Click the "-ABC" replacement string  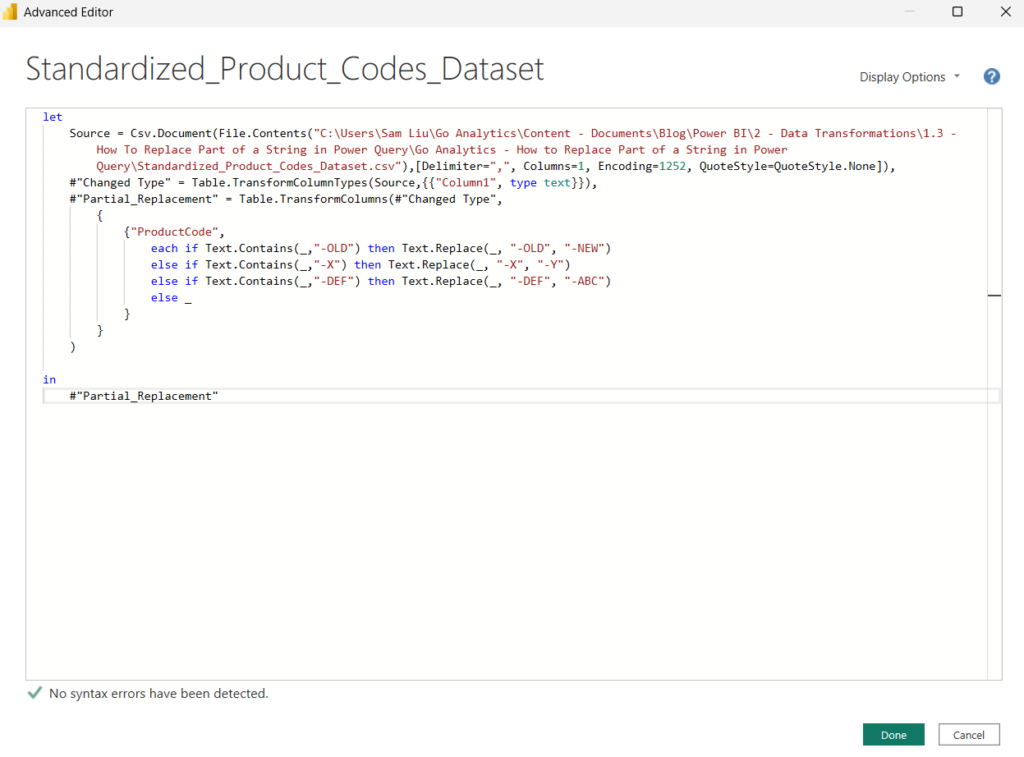click(584, 281)
